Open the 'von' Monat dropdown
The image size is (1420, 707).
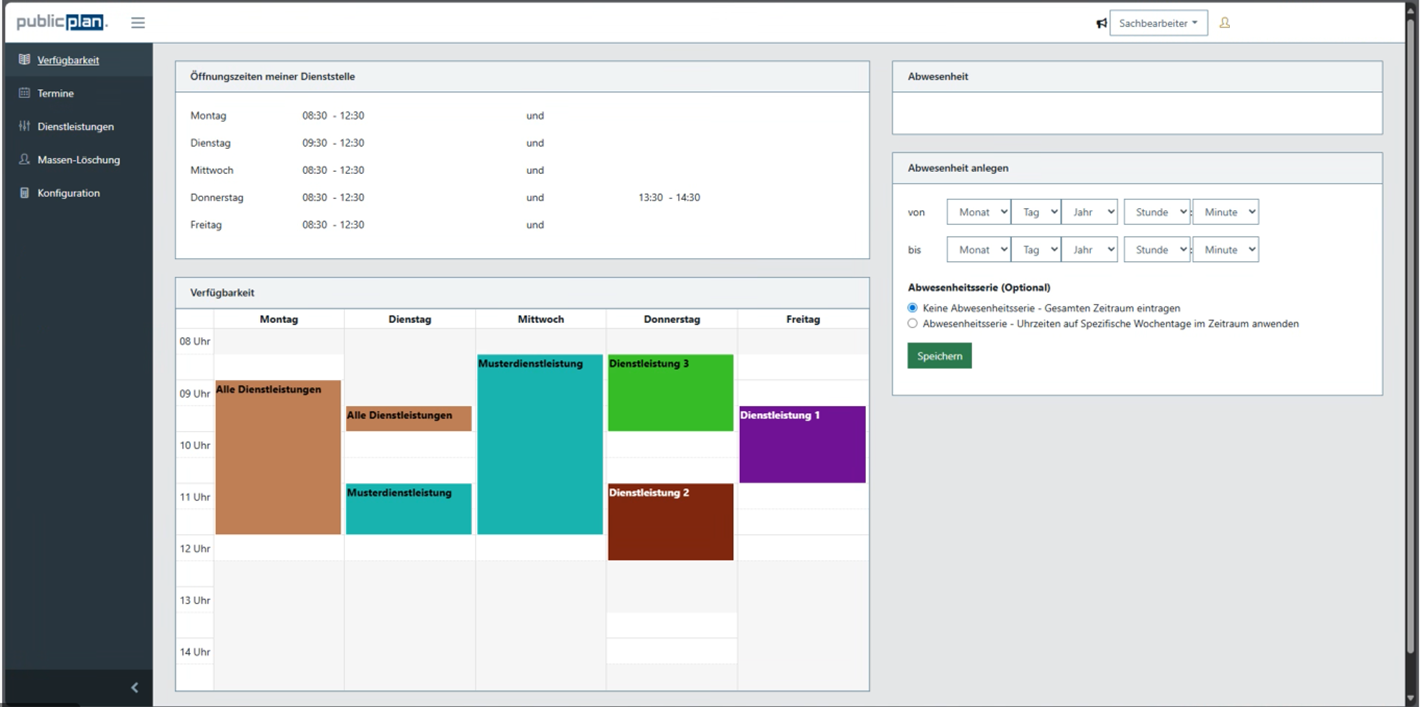click(x=978, y=212)
